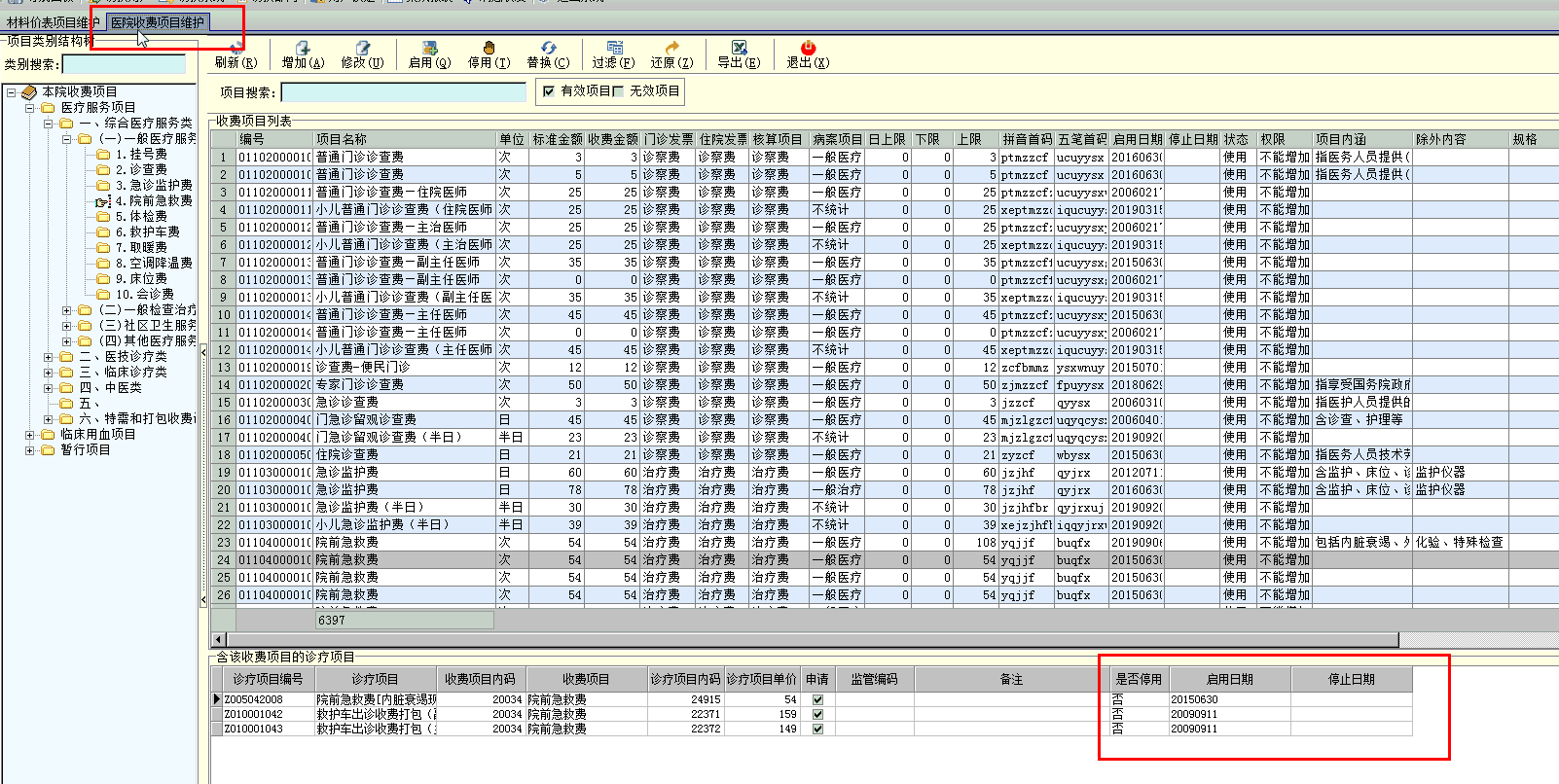This screenshot has height=784, width=1559.
Task: Toggle 申请 checkbox for row Z005042008
Action: [817, 699]
